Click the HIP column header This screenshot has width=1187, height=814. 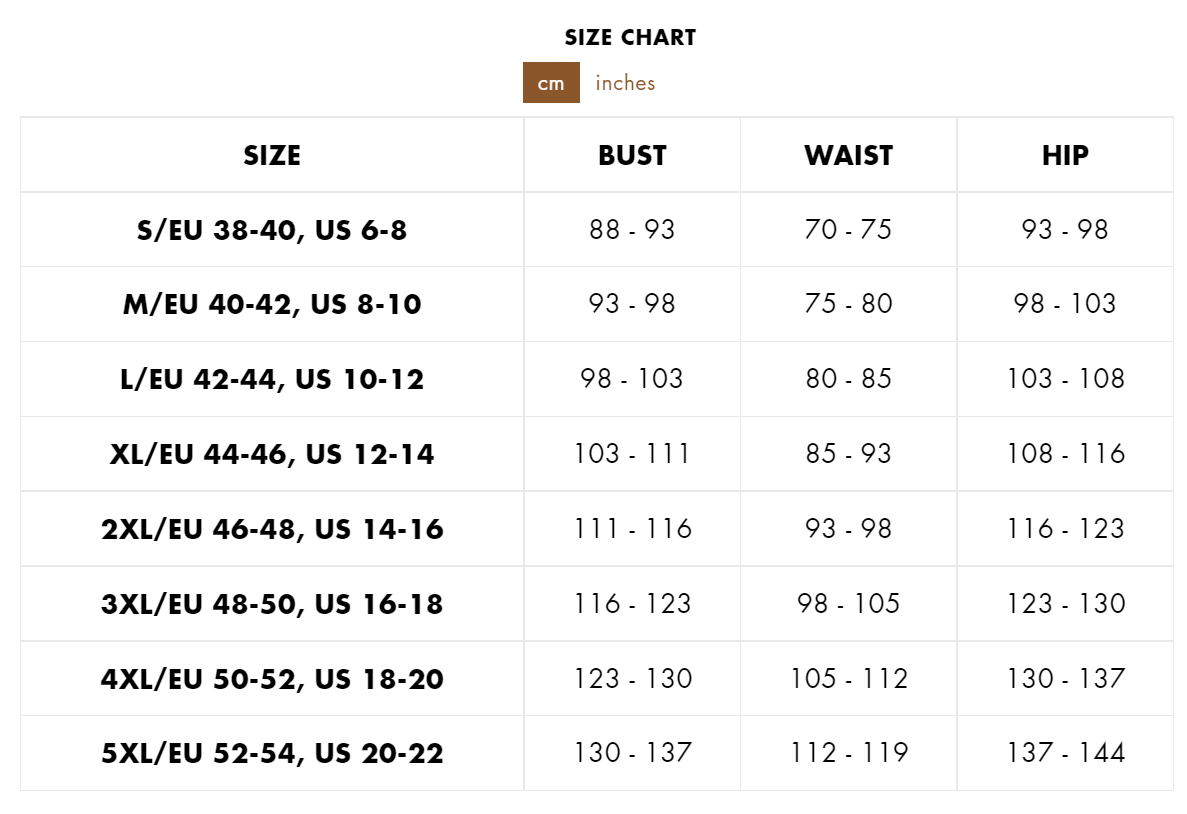(x=1065, y=155)
